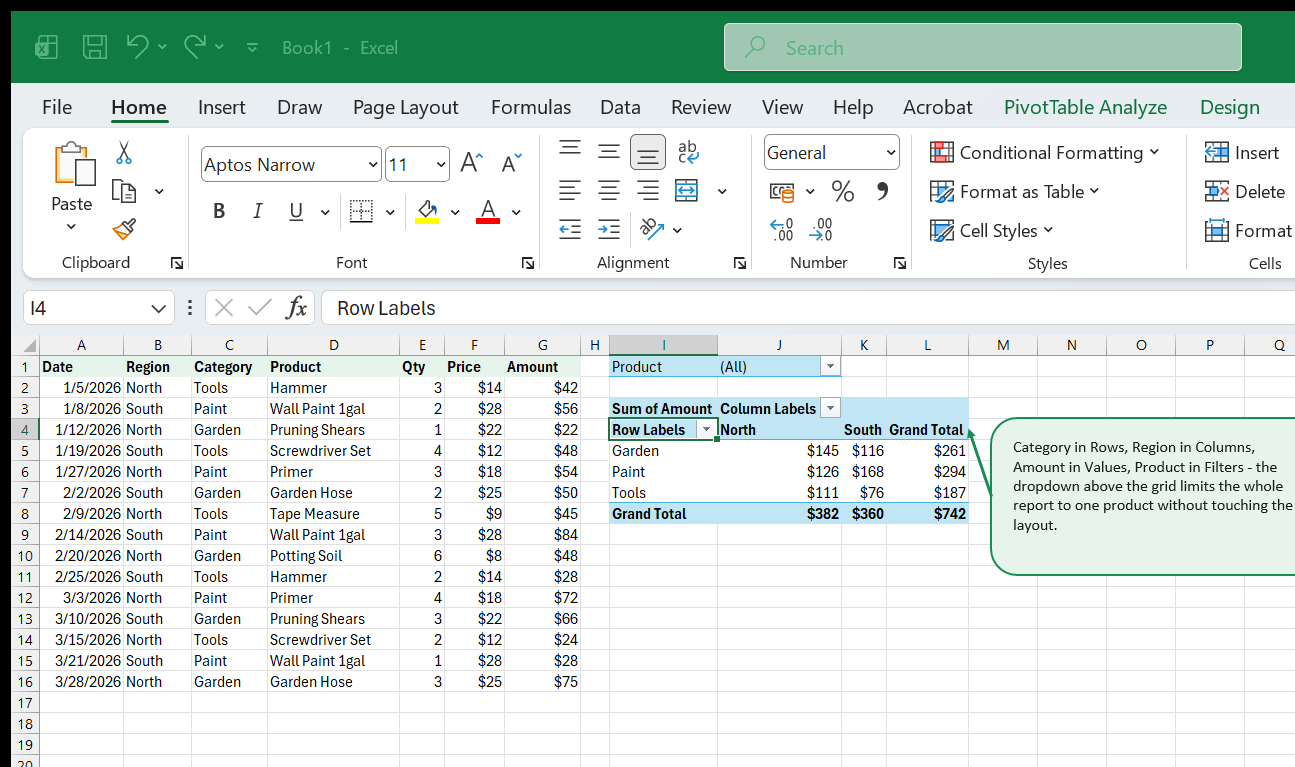The height and width of the screenshot is (767, 1295).
Task: Open Font group dialog launcher
Action: pyautogui.click(x=527, y=263)
